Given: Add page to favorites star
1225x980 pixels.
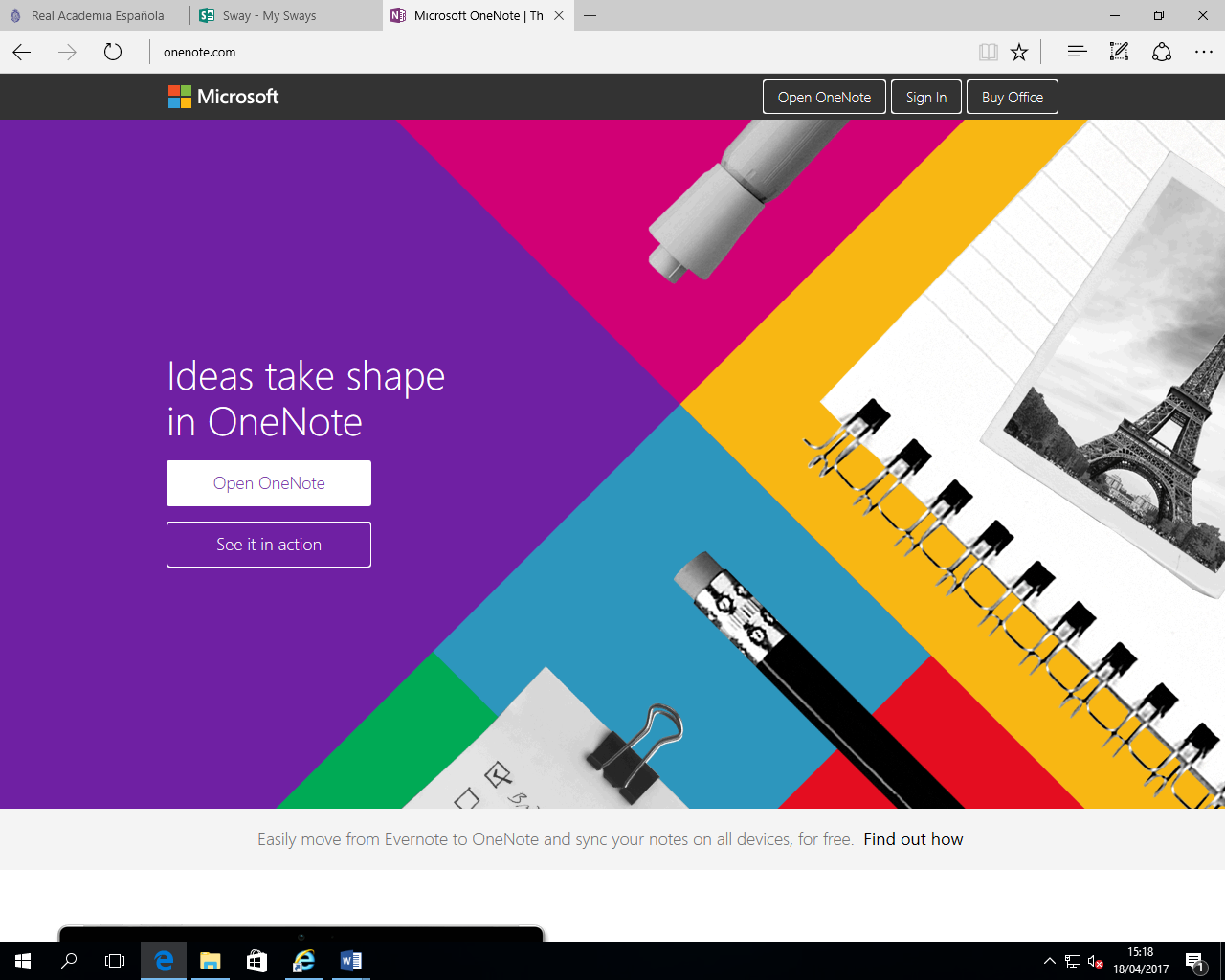Looking at the screenshot, I should 1019,52.
